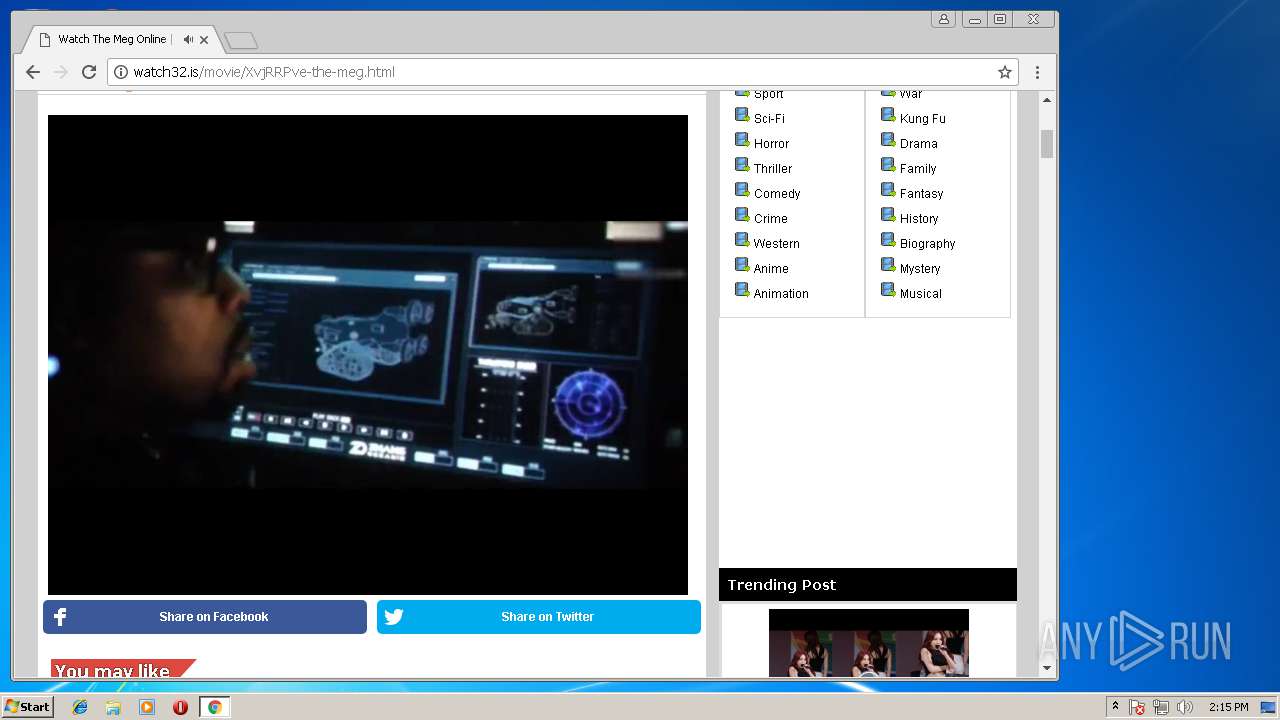Click icon beside Kung Fu genre
1280x720 pixels.
pos(888,115)
